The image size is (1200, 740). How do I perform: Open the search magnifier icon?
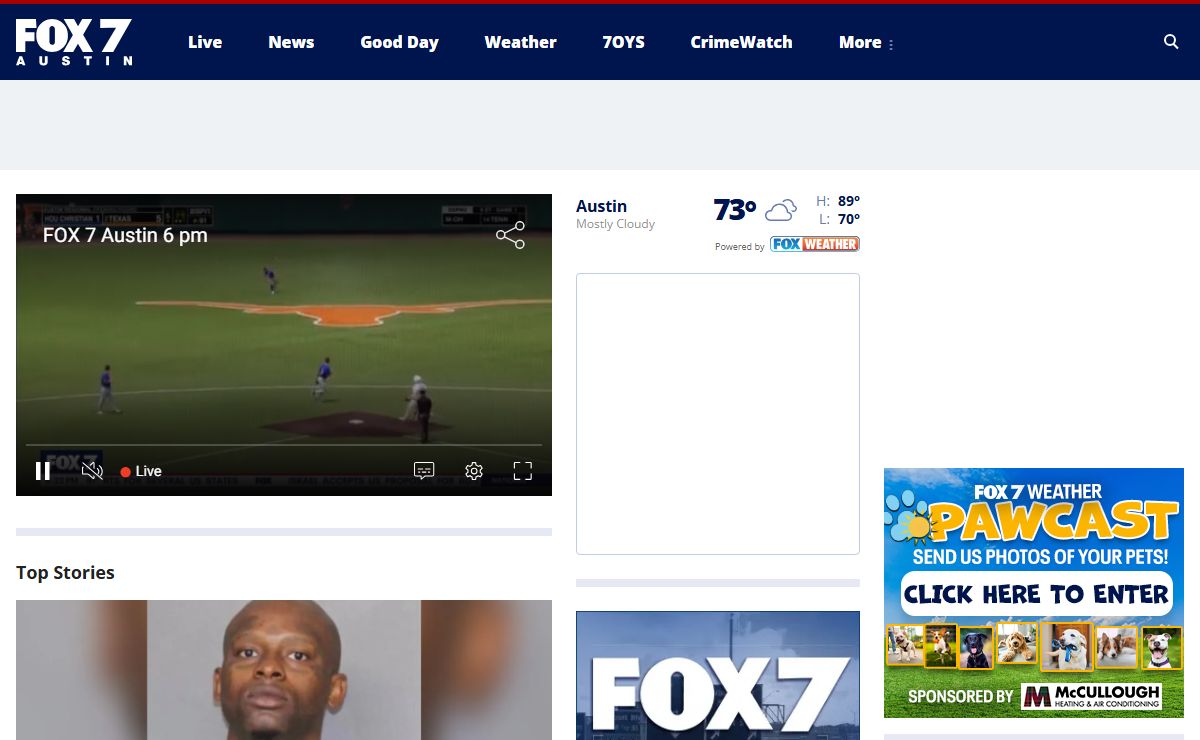tap(1171, 42)
